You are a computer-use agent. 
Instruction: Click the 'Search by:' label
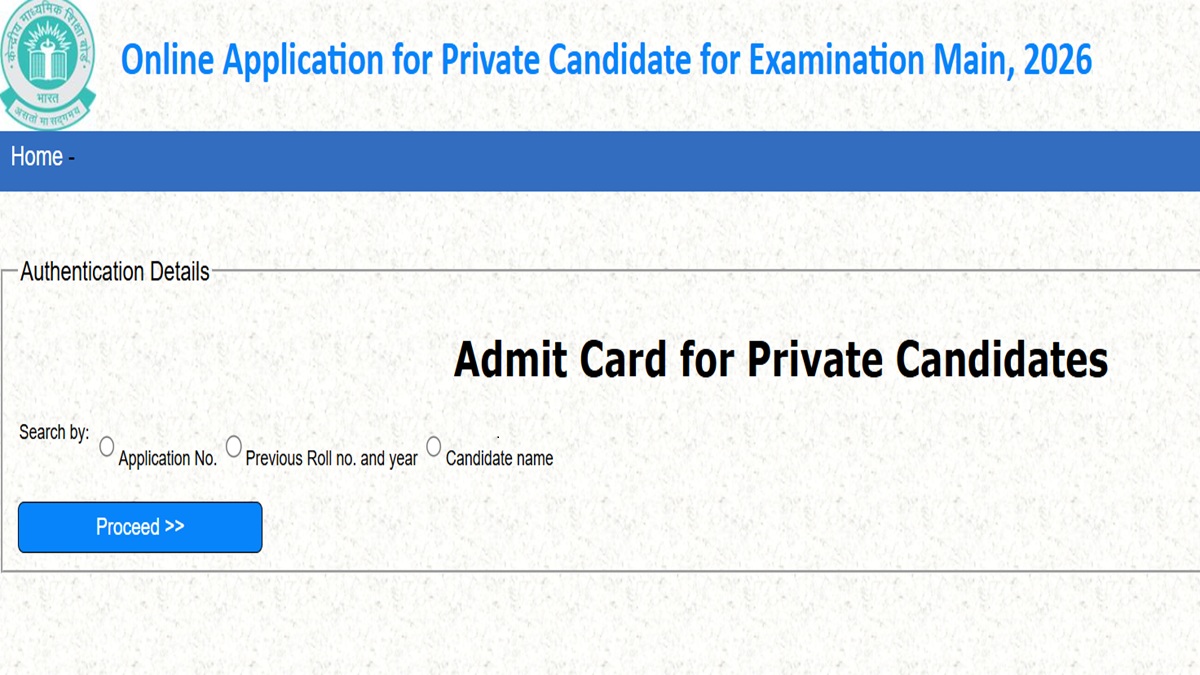pos(54,433)
